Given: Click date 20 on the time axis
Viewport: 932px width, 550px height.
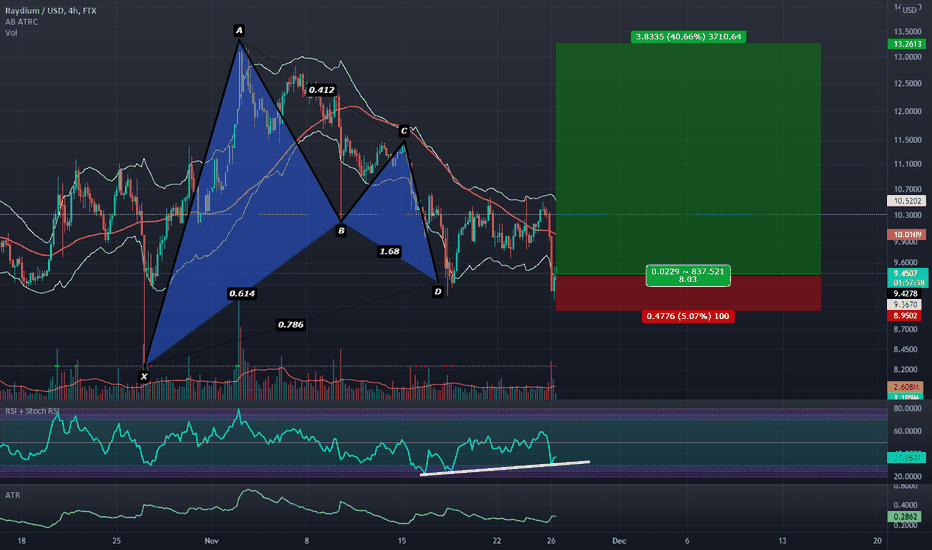Looking at the screenshot, I should click(877, 540).
